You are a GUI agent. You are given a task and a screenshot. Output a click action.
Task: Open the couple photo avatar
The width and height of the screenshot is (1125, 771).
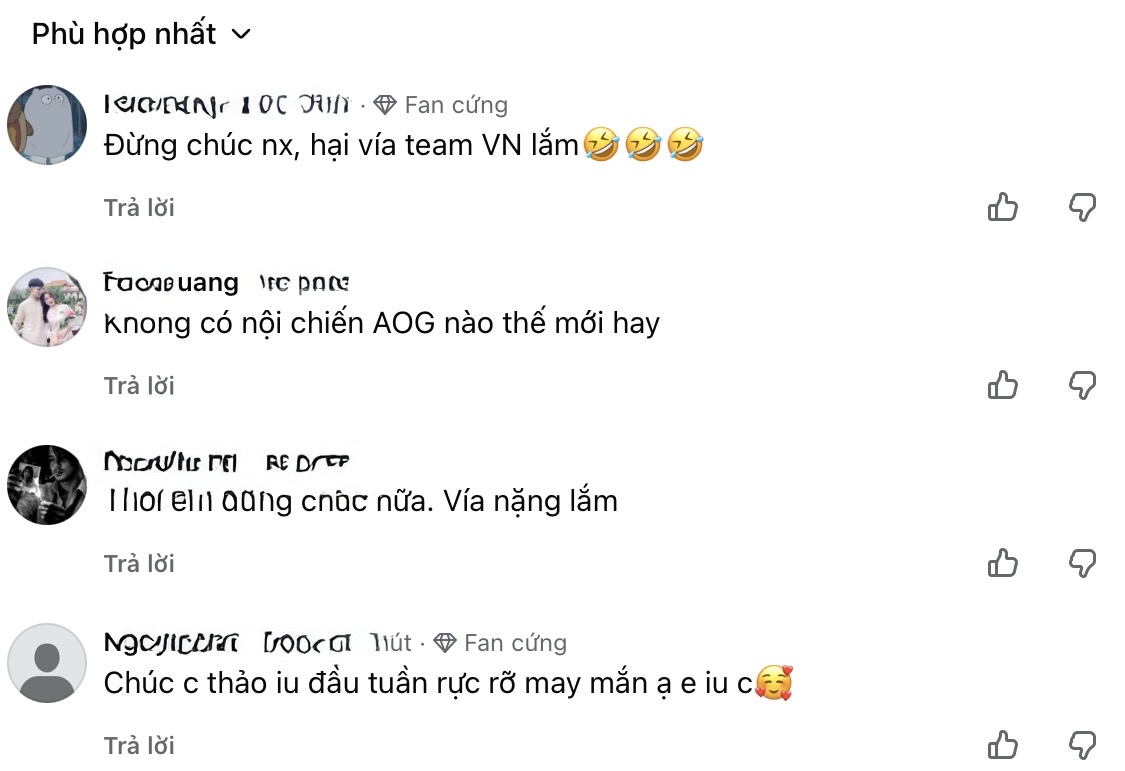pyautogui.click(x=47, y=307)
